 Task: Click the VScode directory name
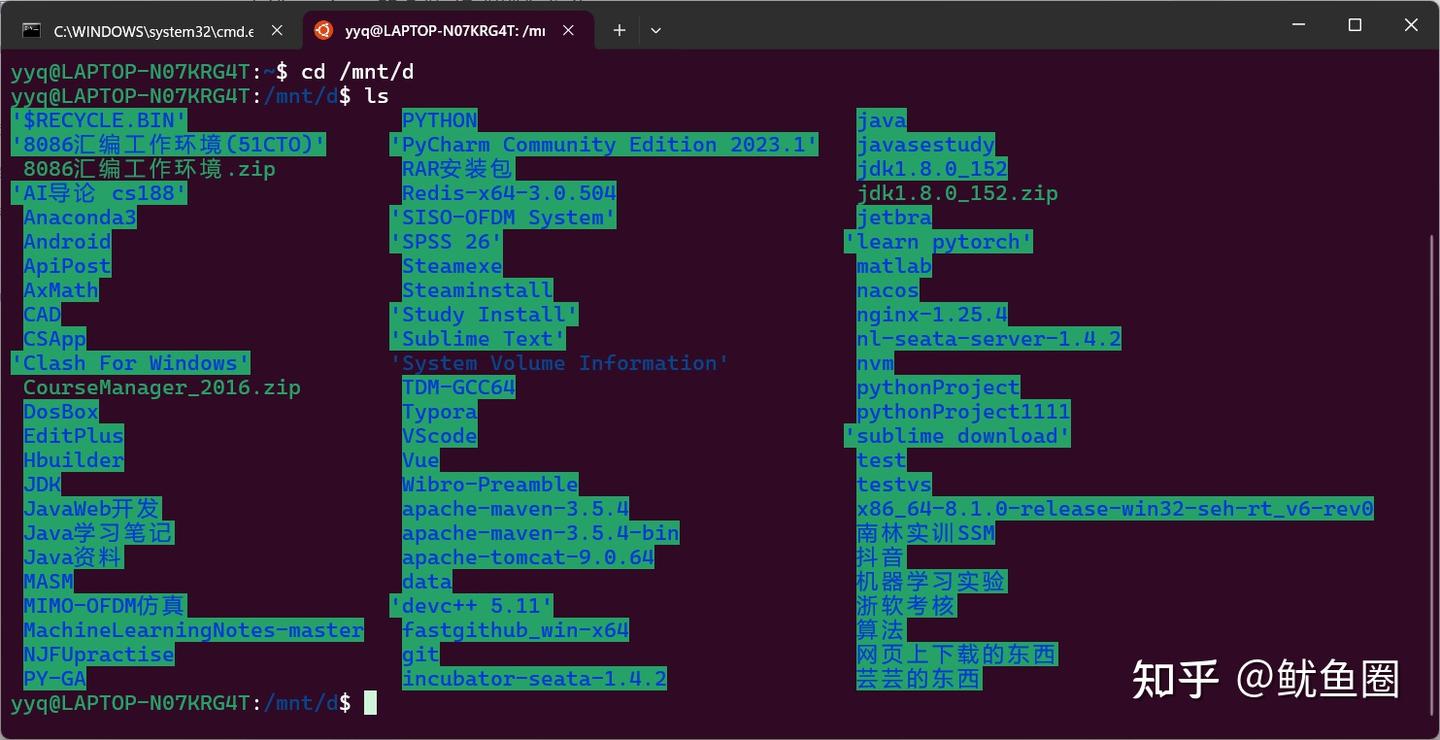(x=439, y=436)
